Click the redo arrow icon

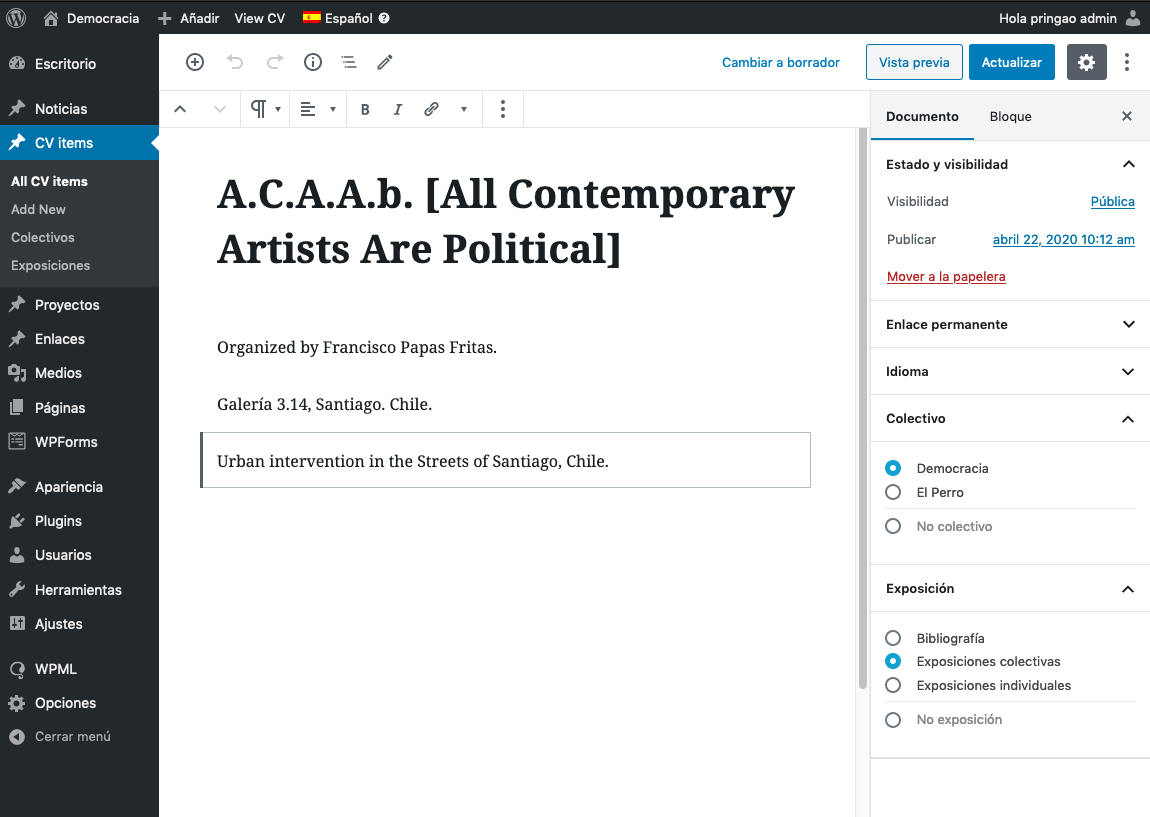click(274, 62)
